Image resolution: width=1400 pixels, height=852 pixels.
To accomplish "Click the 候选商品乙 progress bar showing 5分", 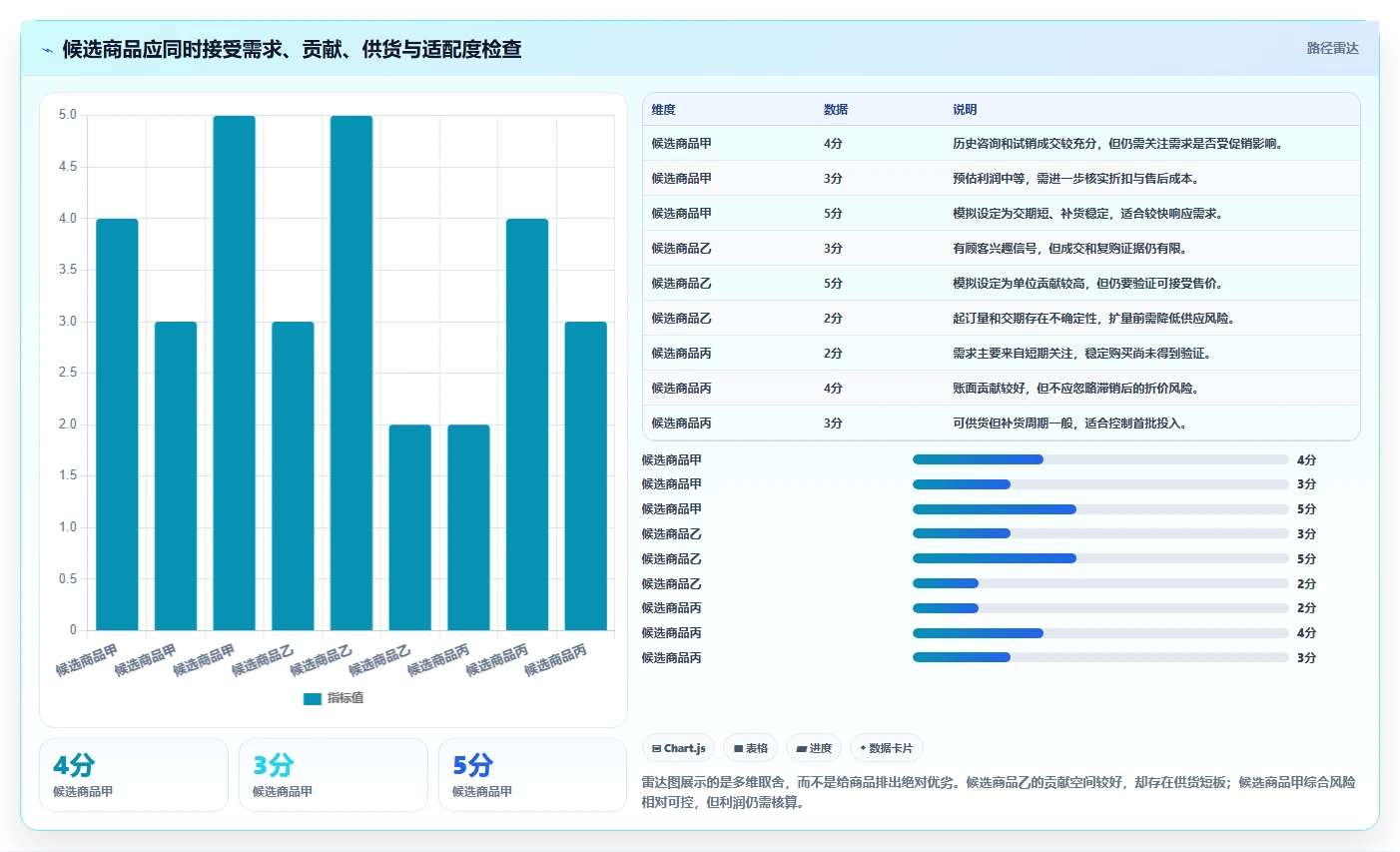I will pyautogui.click(x=1100, y=558).
